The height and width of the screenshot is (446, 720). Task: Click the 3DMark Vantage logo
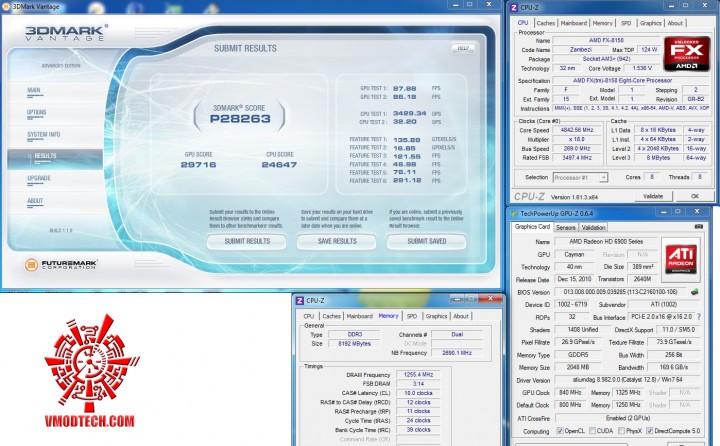tap(66, 33)
